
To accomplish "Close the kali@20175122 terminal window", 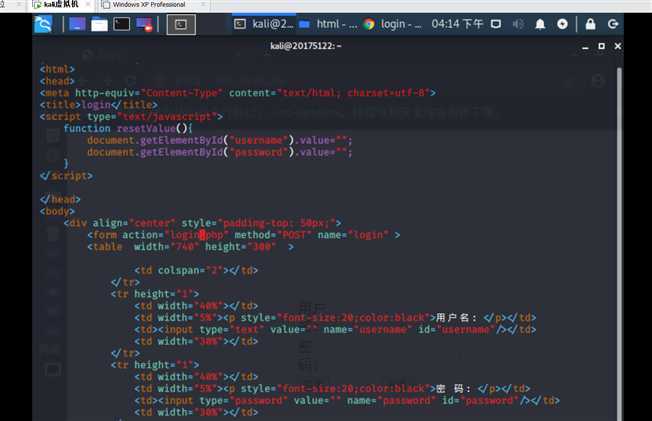I will pos(617,46).
